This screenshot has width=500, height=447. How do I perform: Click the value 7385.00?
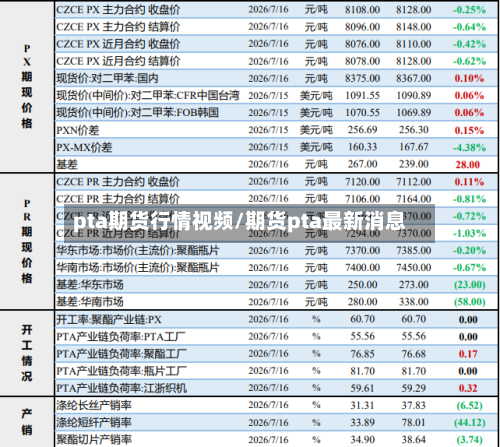pyautogui.click(x=414, y=250)
